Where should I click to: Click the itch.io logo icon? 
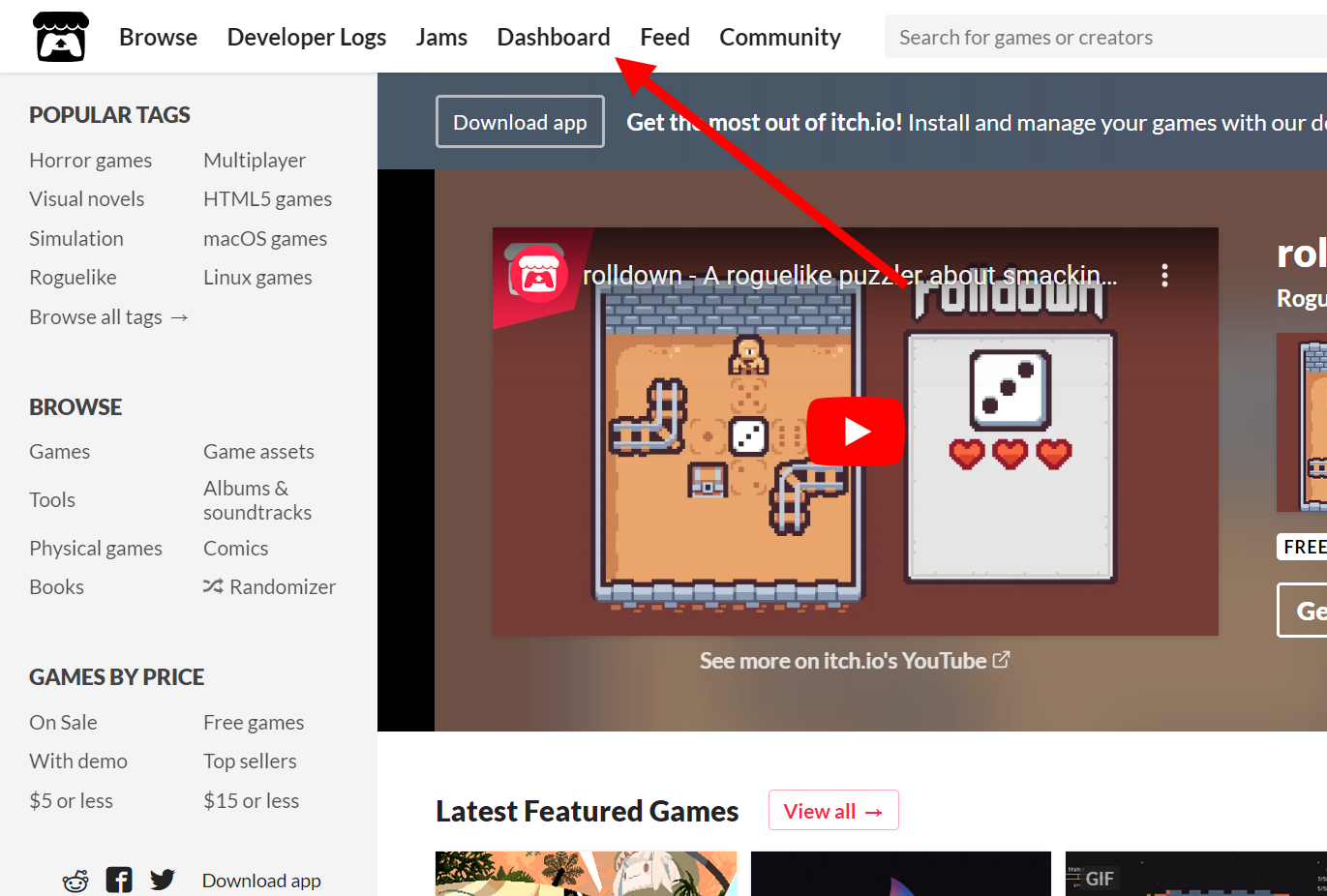(x=61, y=37)
